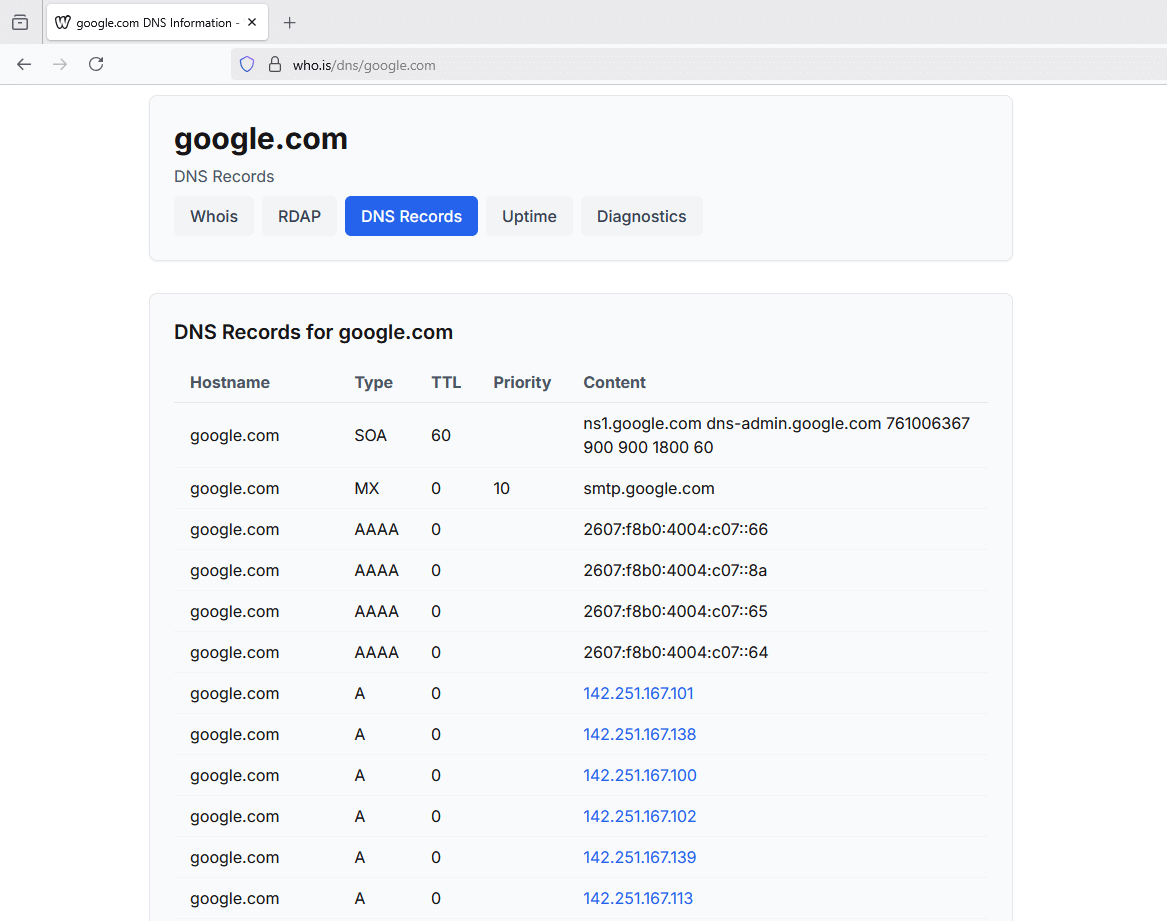The width and height of the screenshot is (1167, 921).
Task: Click the A type cell for 142.251.167.101
Action: pyautogui.click(x=359, y=693)
